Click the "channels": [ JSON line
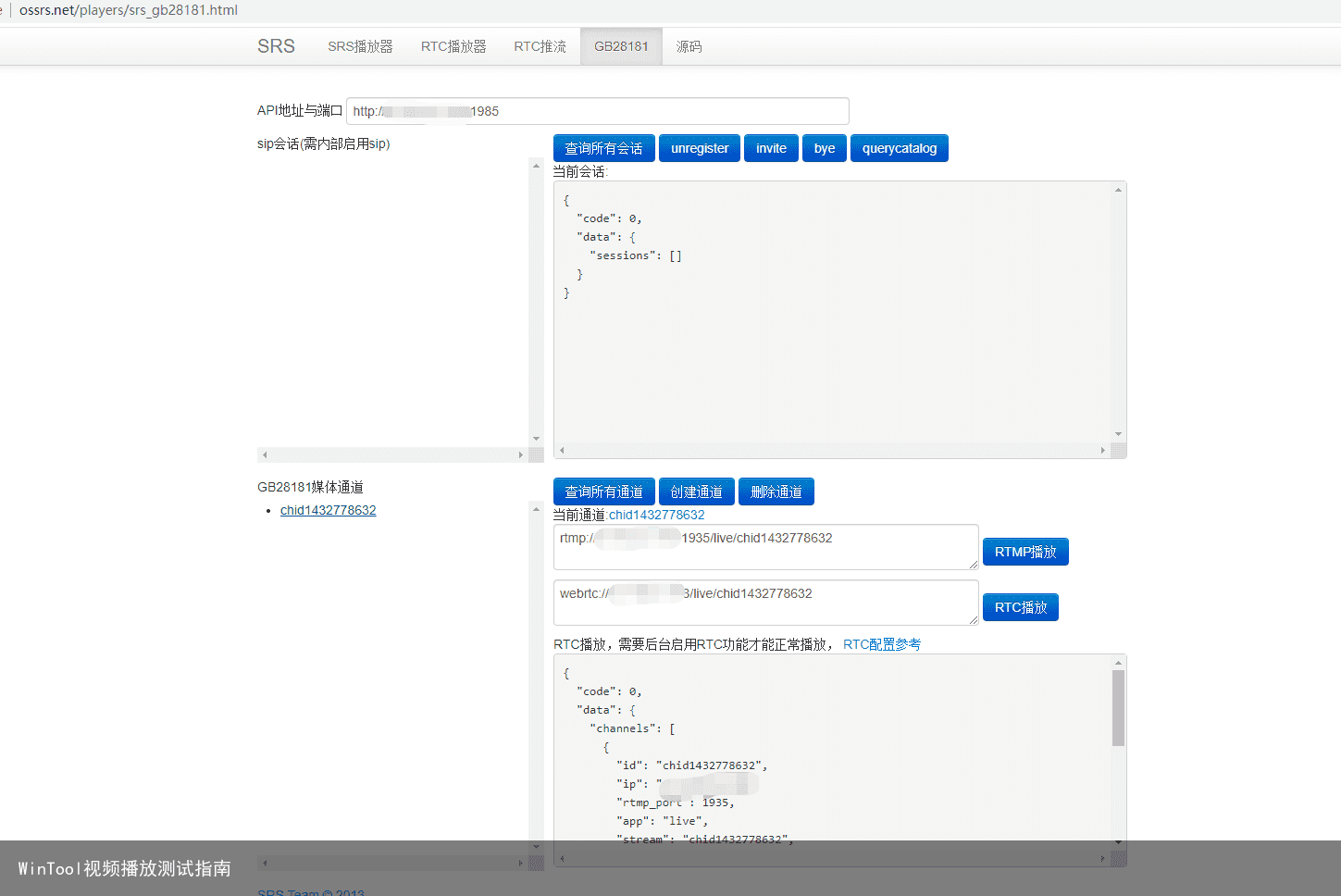The width and height of the screenshot is (1341, 896). coord(633,728)
